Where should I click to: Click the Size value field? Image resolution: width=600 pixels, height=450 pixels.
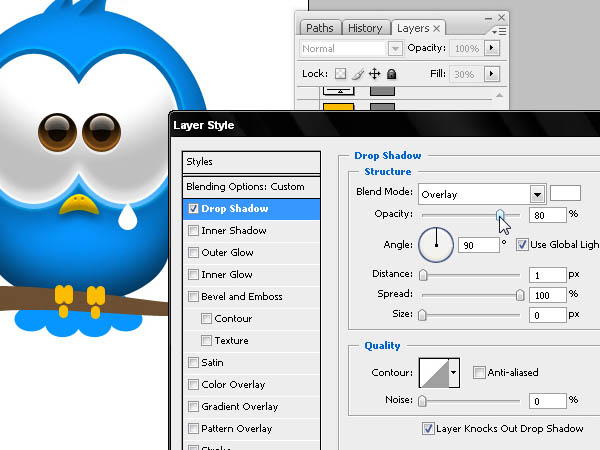click(x=548, y=315)
